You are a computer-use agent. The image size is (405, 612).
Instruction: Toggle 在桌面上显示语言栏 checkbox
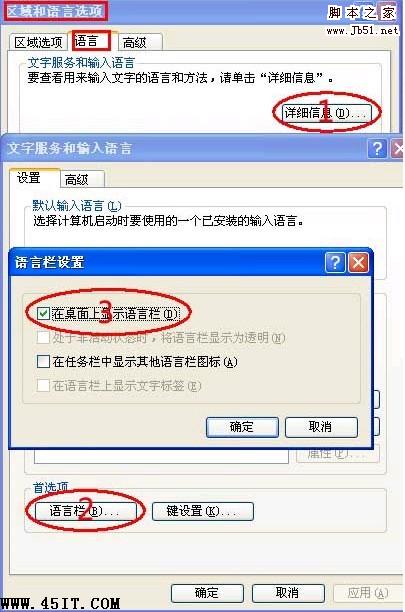43,313
